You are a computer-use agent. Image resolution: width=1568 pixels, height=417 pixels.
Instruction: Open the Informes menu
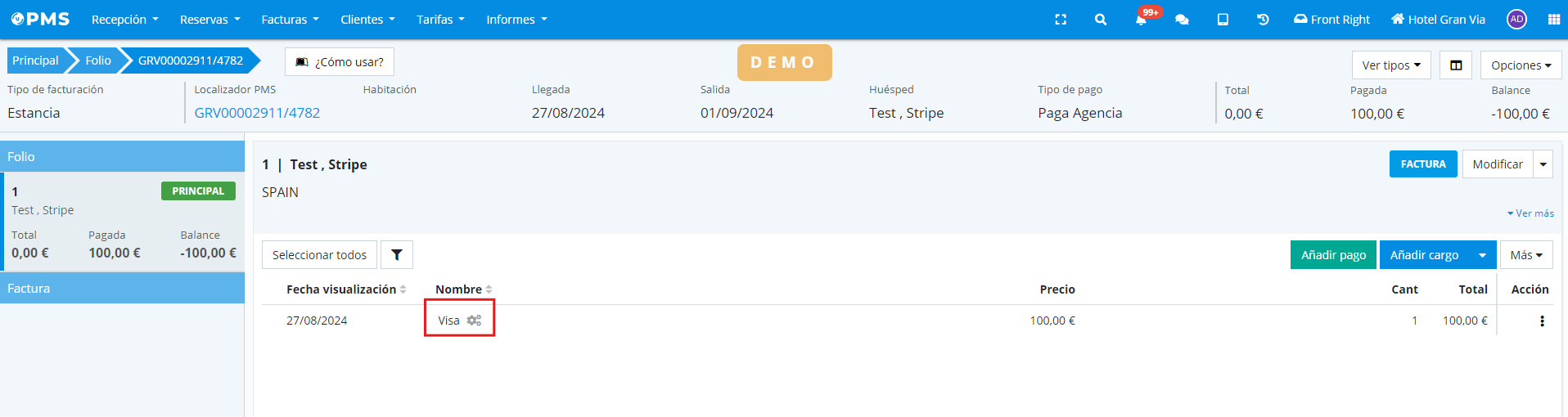tap(516, 20)
